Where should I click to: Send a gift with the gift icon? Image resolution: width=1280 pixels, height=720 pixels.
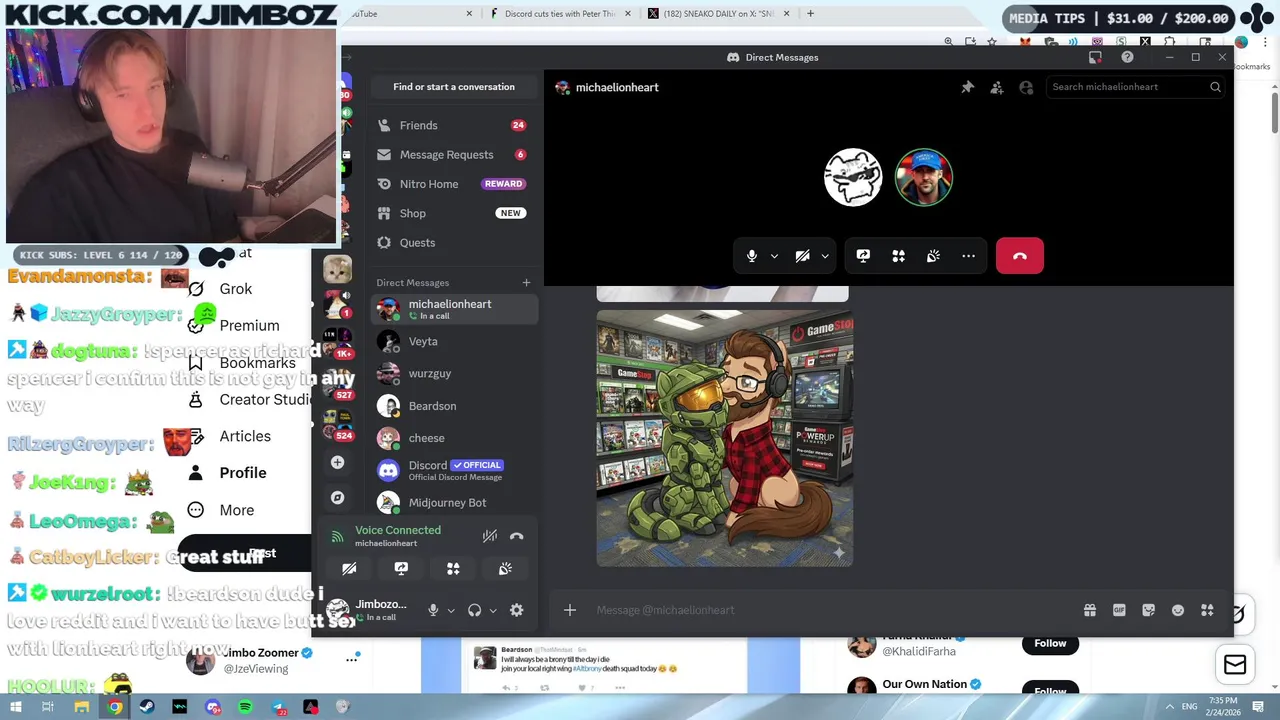pos(1090,610)
